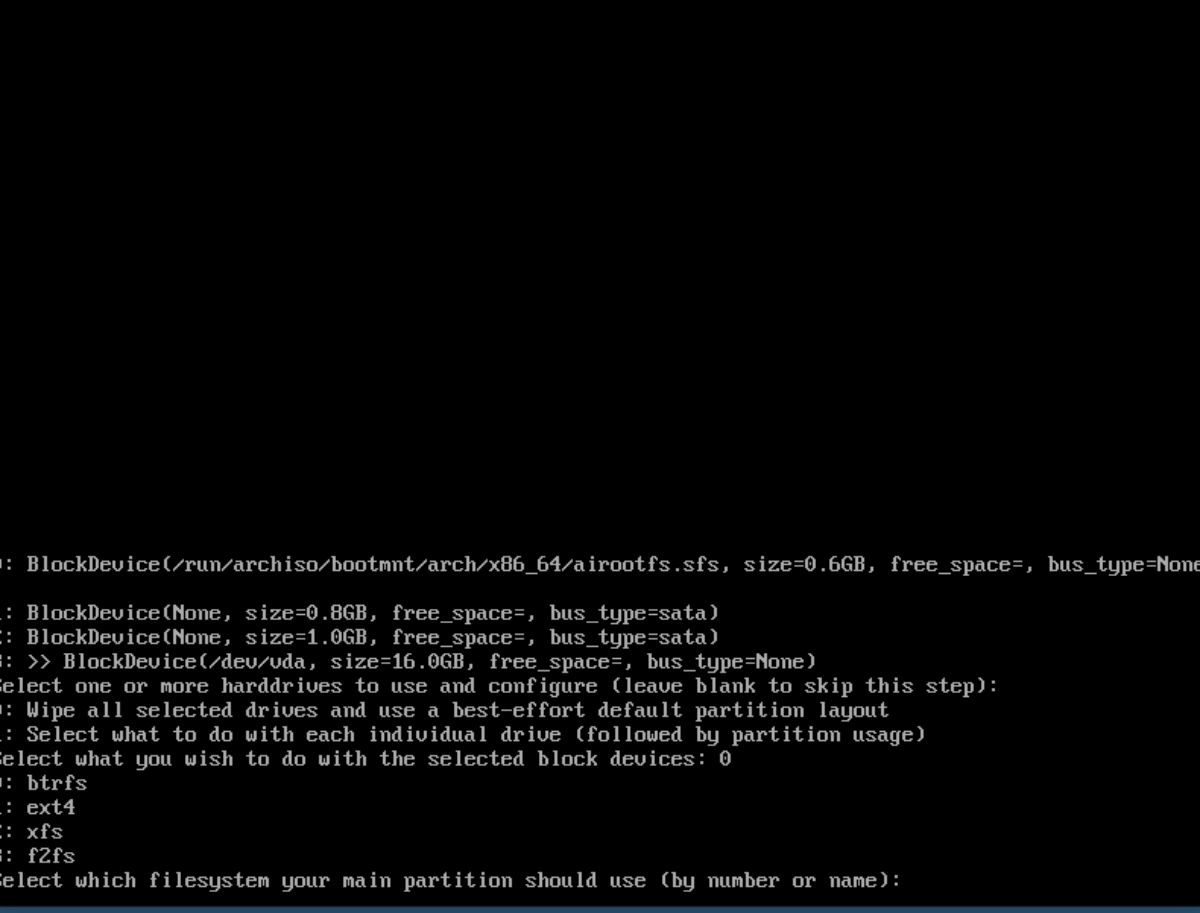Click the btrfs filesystem option
Screen dimensions: 1200x913
coord(44,783)
